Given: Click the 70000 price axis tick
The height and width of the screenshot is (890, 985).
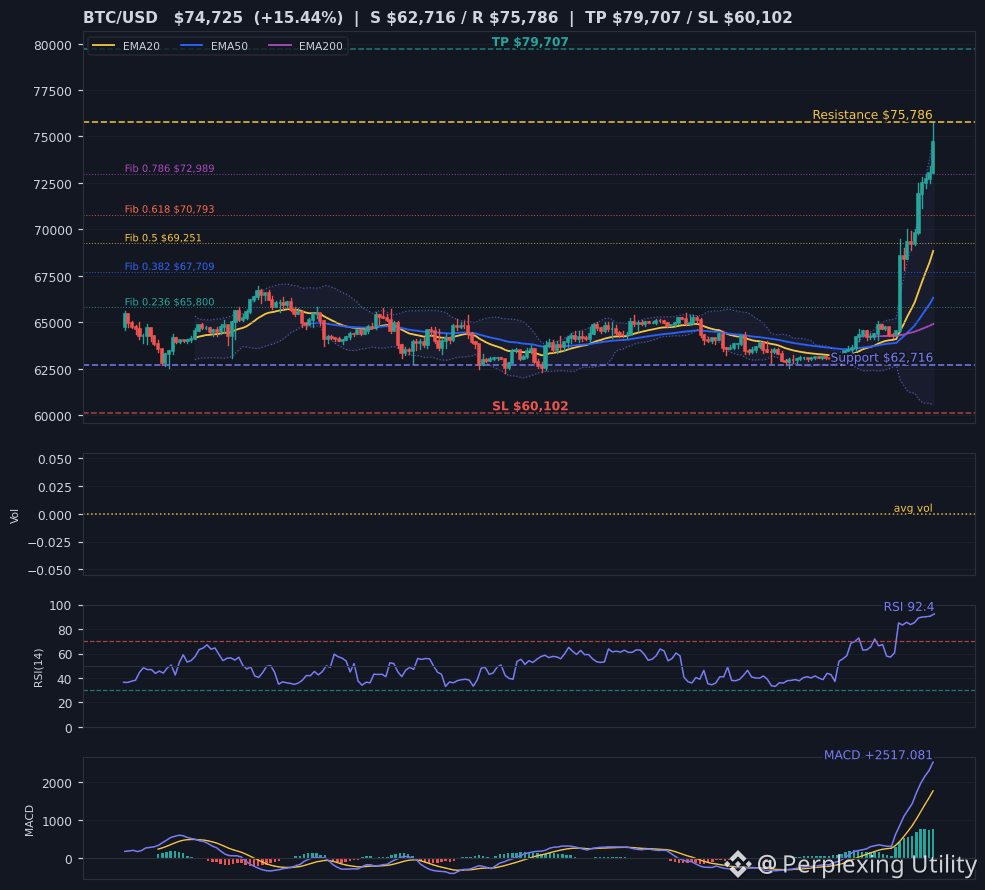Looking at the screenshot, I should click(53, 231).
